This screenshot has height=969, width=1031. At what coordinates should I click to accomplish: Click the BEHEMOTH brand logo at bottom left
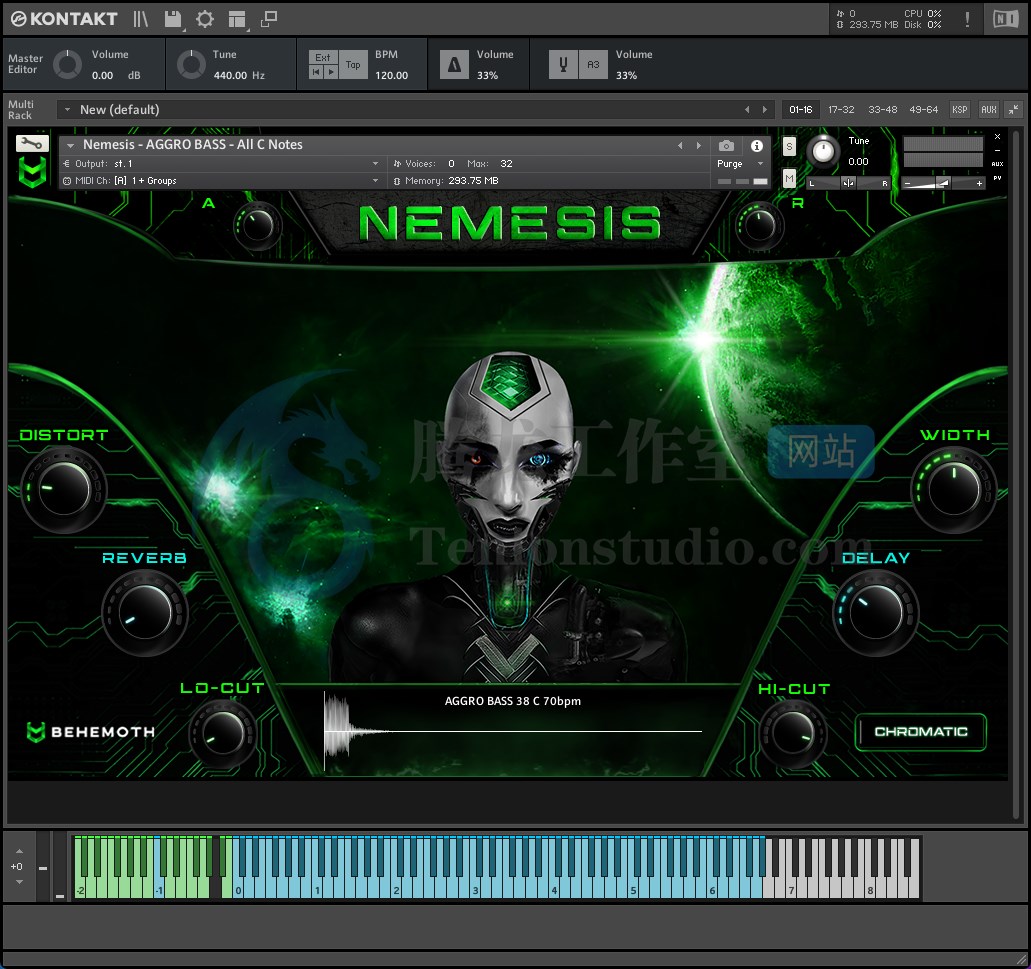tap(91, 732)
